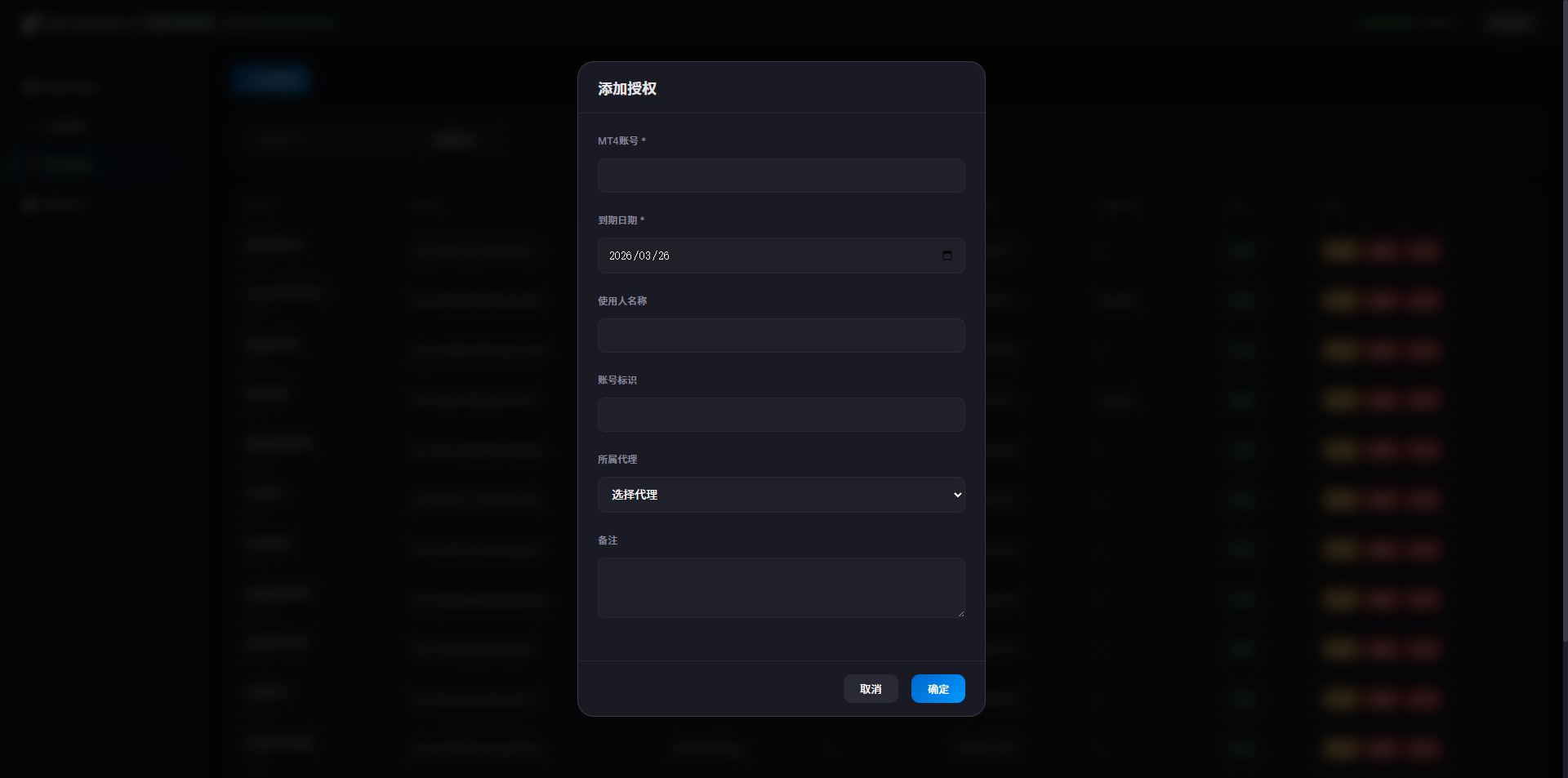The height and width of the screenshot is (778, 1568).
Task: Click the 备注 label text
Action: (x=608, y=540)
